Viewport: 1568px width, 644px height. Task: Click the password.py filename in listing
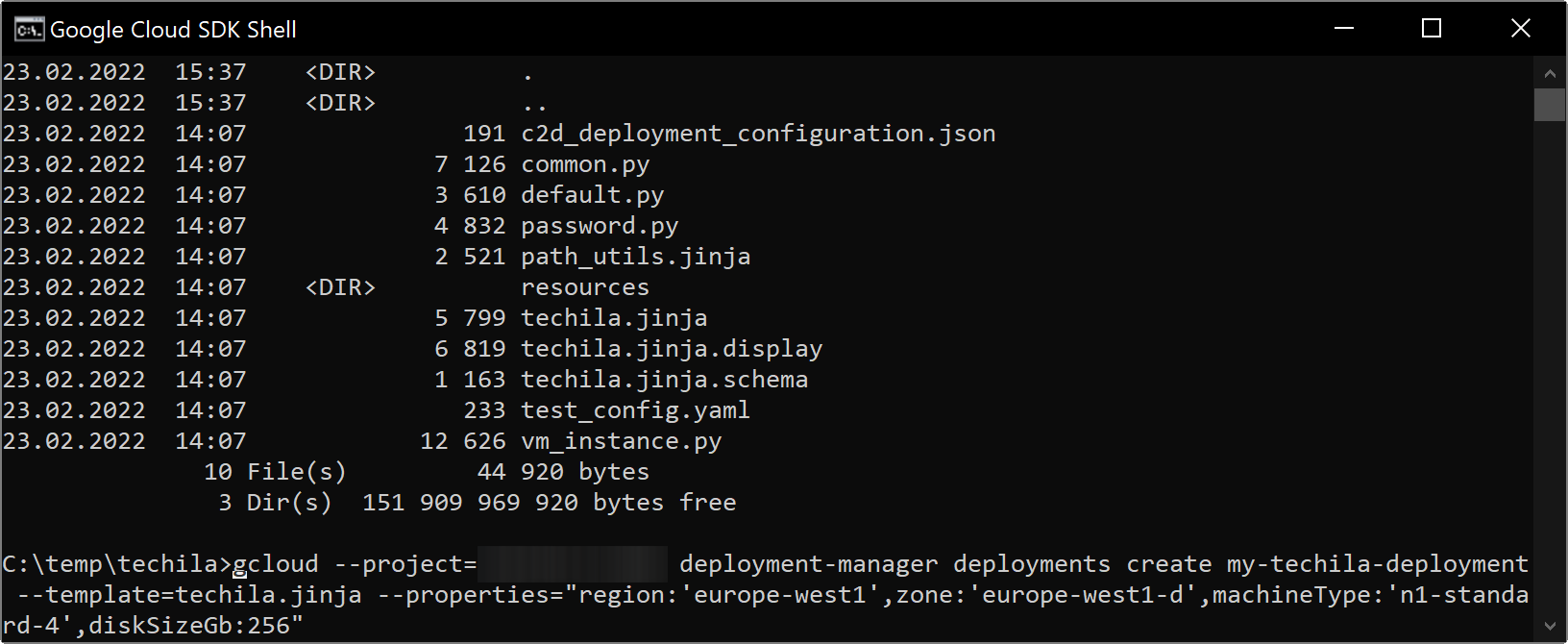(600, 226)
